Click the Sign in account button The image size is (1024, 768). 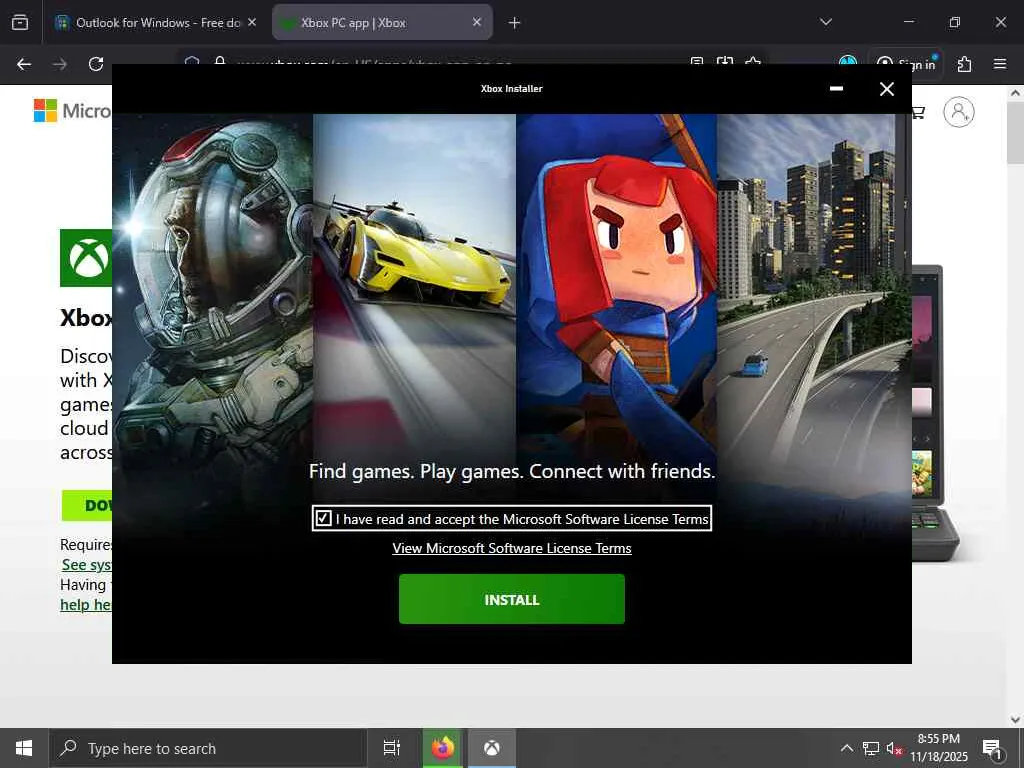point(906,64)
